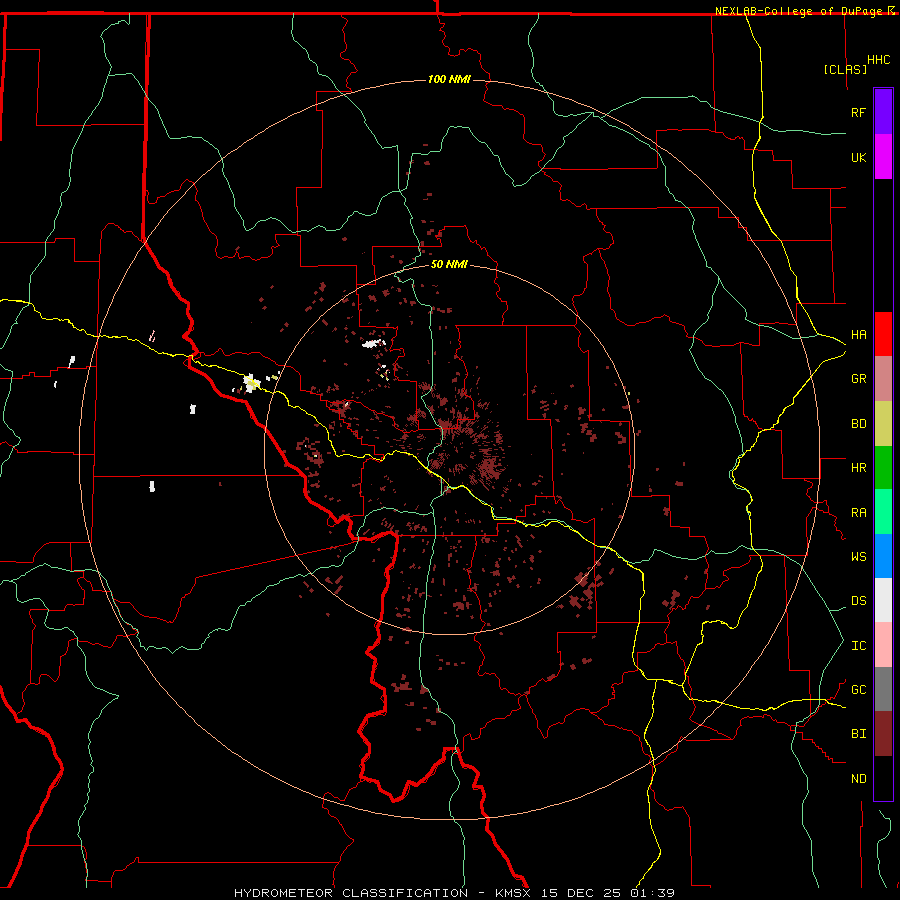900x900 pixels.
Task: Click the blue WS legend swatch
Action: coord(883,556)
